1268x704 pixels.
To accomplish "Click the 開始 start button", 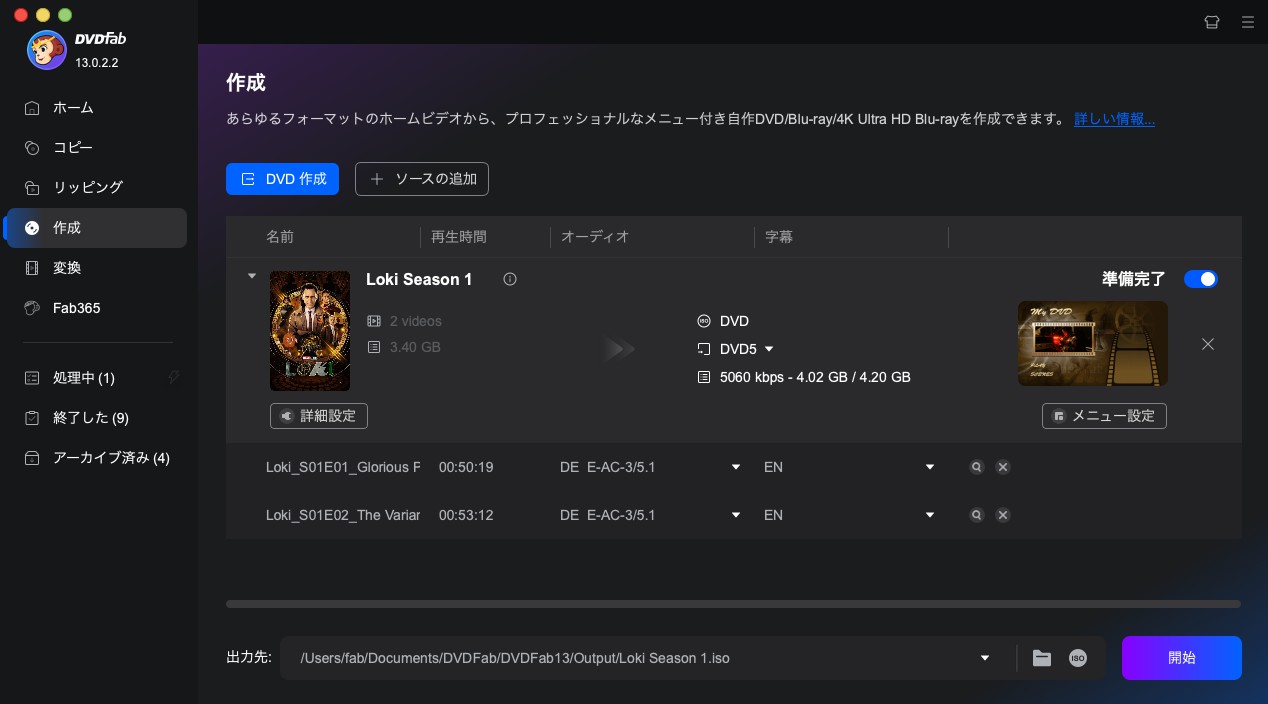I will coord(1181,658).
